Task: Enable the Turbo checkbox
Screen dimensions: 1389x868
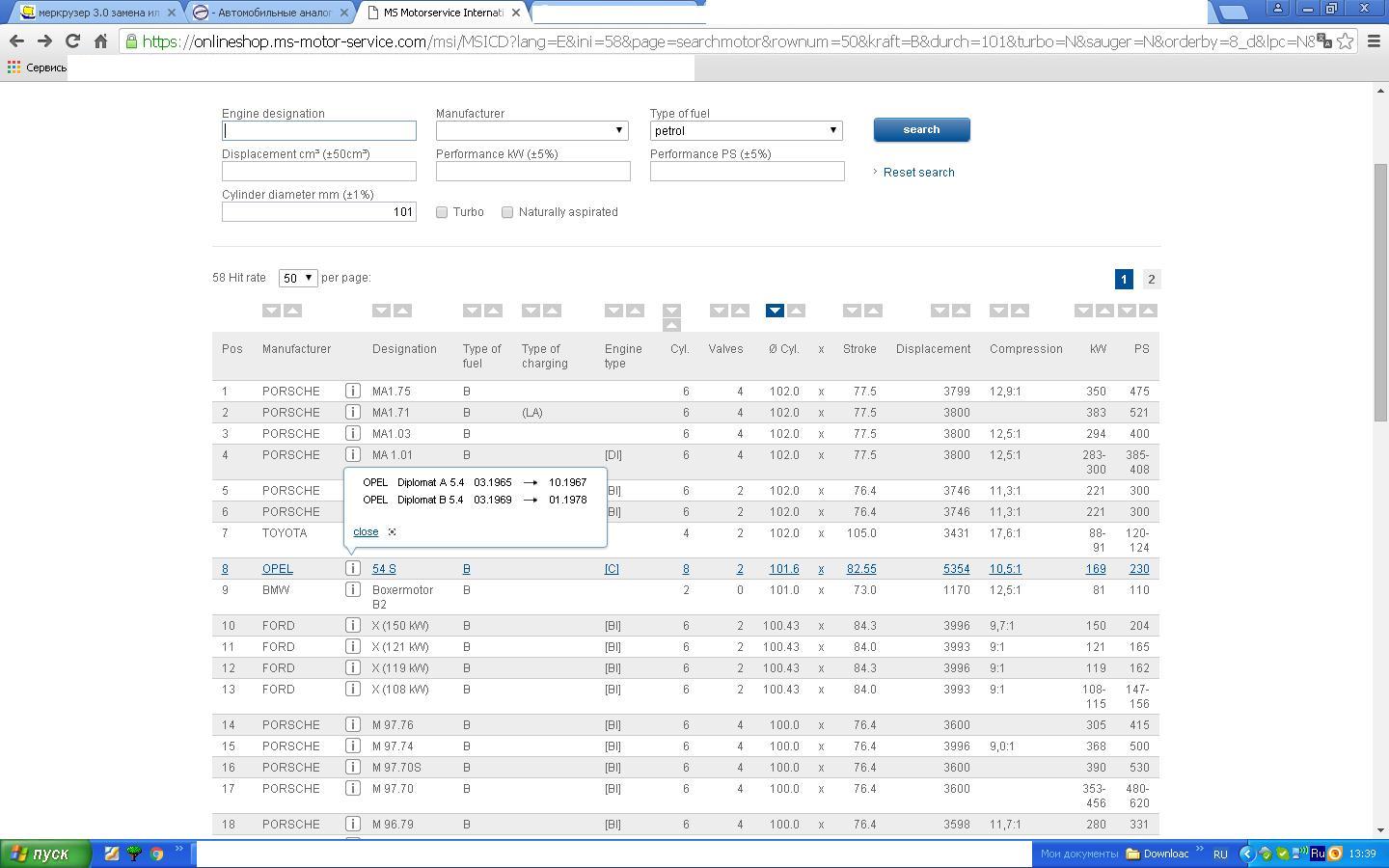Action: (x=442, y=212)
